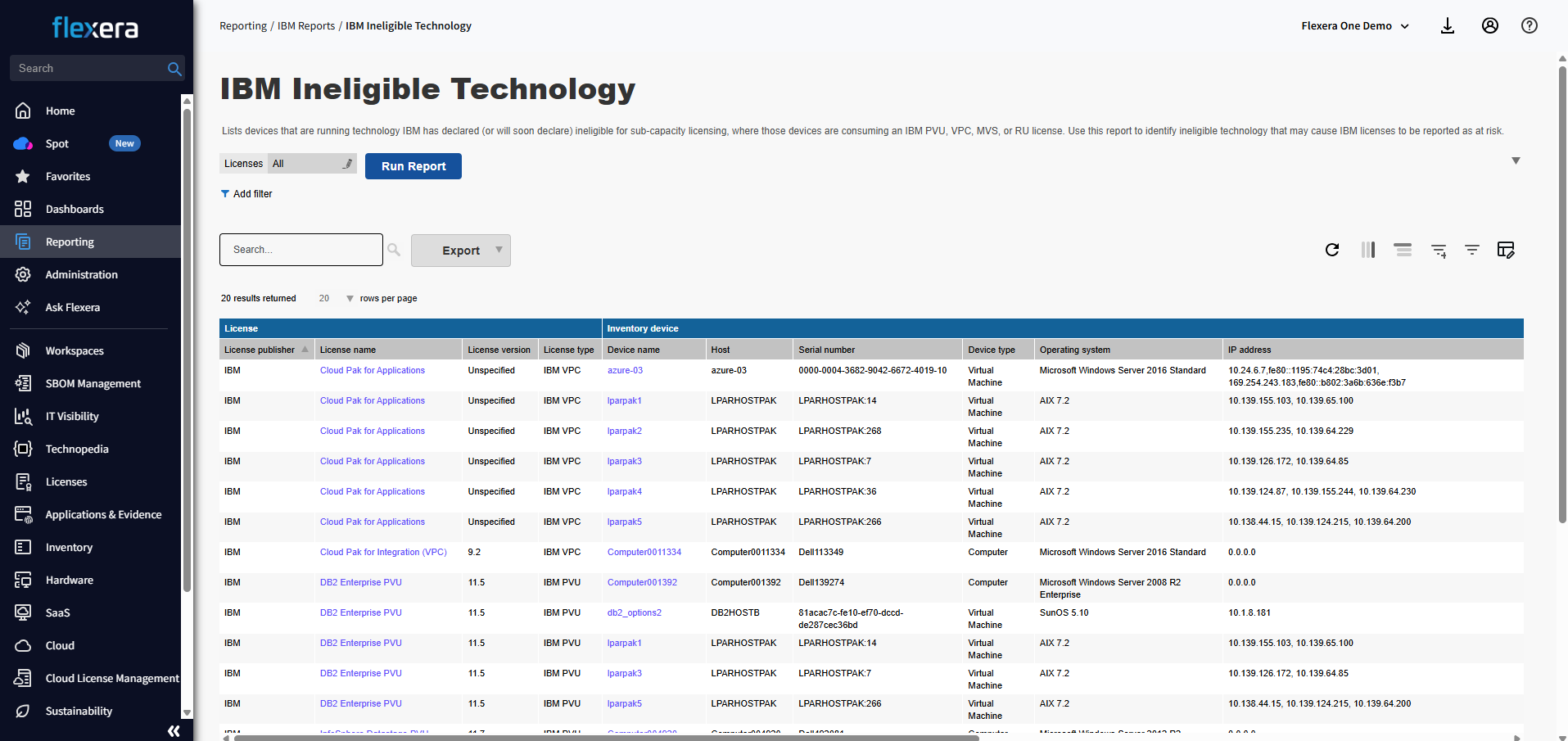Image resolution: width=1568 pixels, height=741 pixels.
Task: Open Favorites star icon
Action: tap(23, 176)
